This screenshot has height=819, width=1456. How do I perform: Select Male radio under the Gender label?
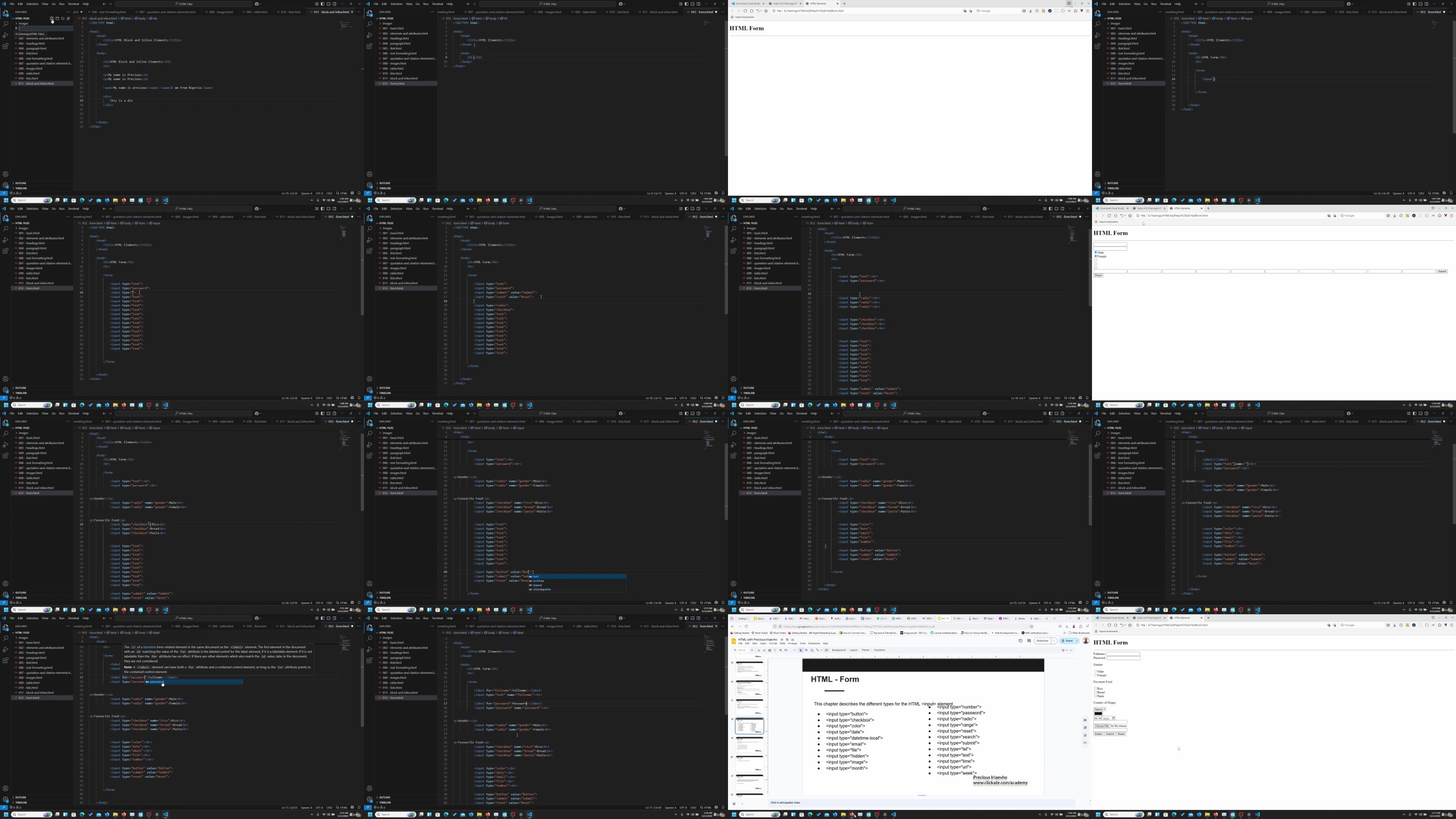[x=1095, y=672]
